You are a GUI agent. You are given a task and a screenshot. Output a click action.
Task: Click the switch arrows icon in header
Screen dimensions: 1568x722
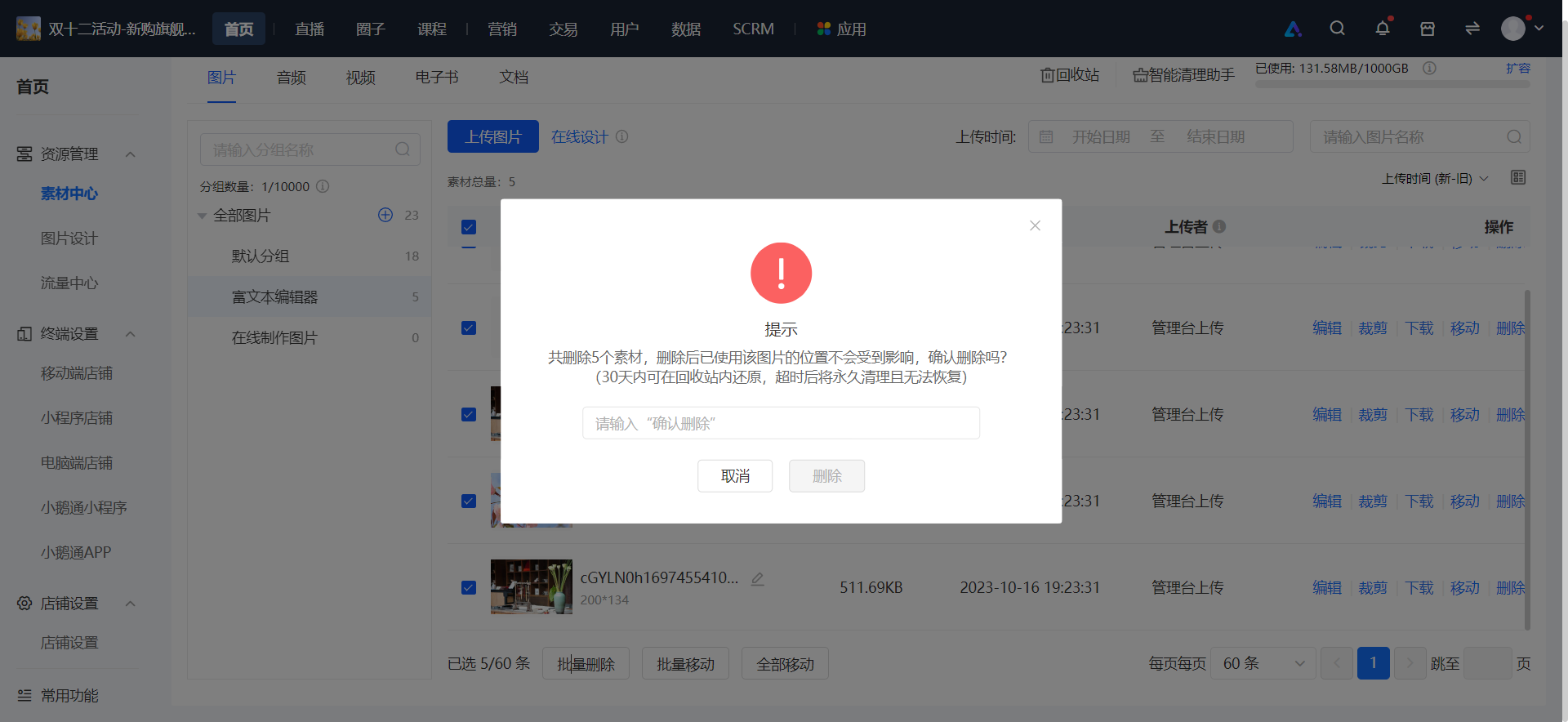coord(1472,29)
